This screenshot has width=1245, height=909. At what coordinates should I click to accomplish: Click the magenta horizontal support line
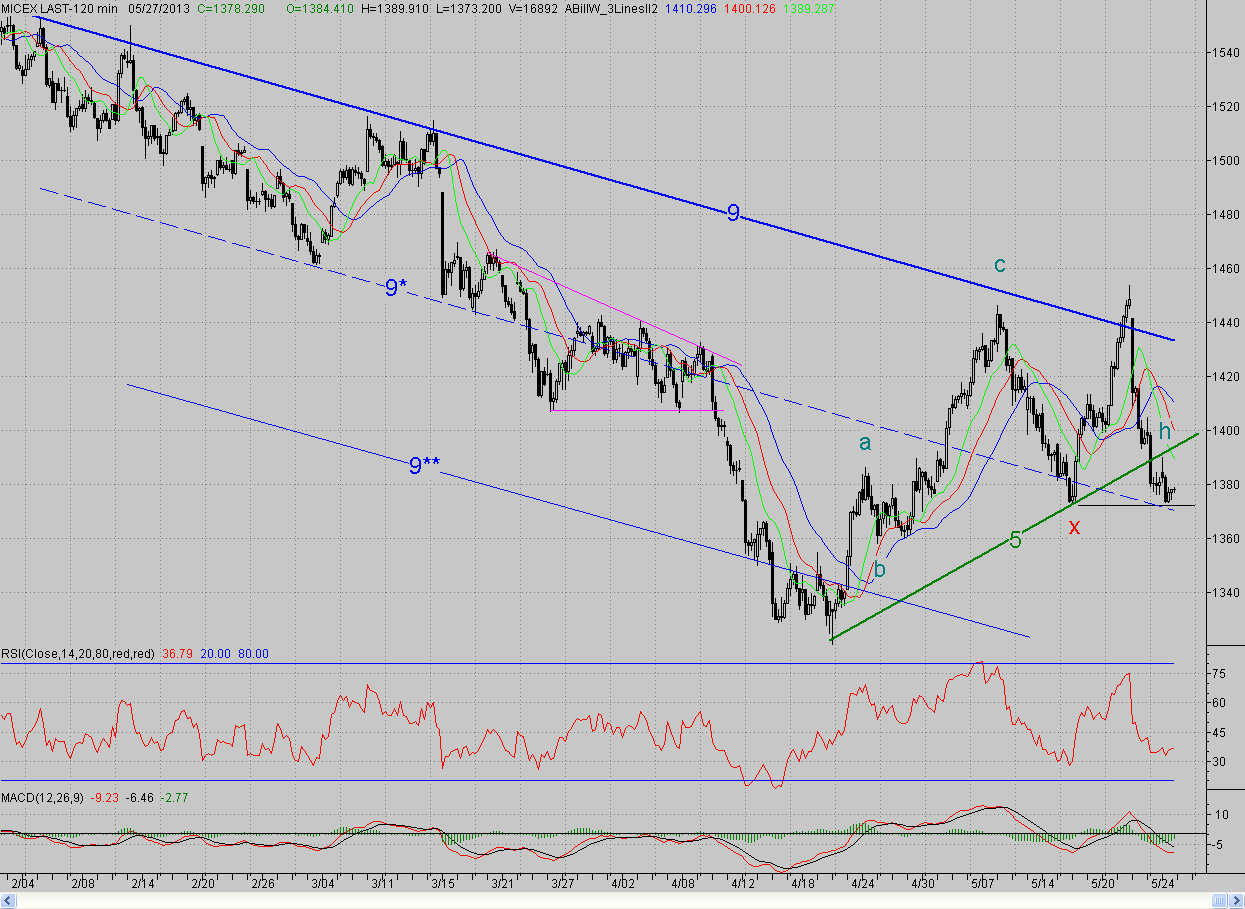click(635, 410)
